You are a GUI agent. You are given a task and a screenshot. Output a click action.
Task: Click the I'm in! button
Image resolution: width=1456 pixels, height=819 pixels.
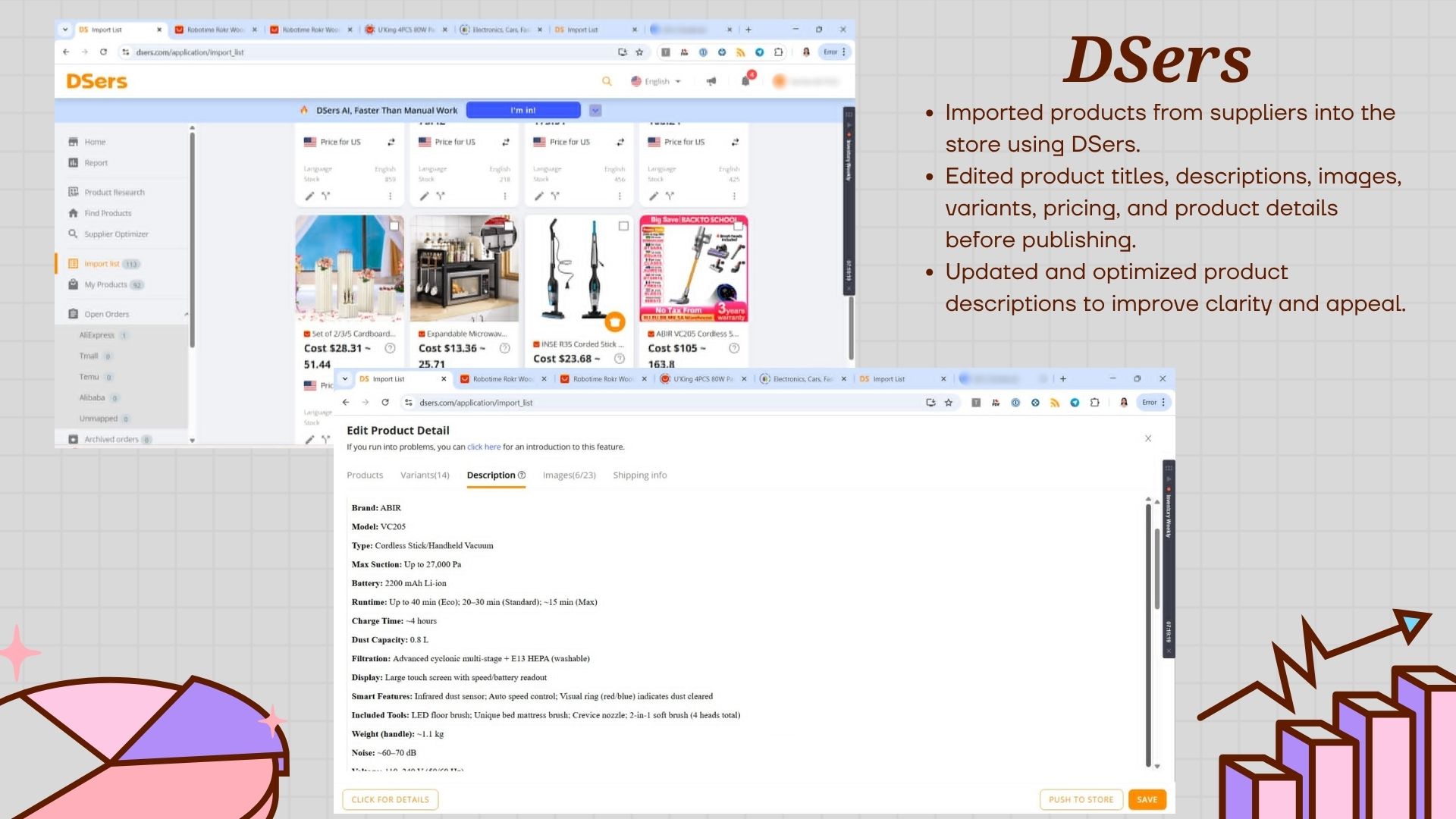523,111
